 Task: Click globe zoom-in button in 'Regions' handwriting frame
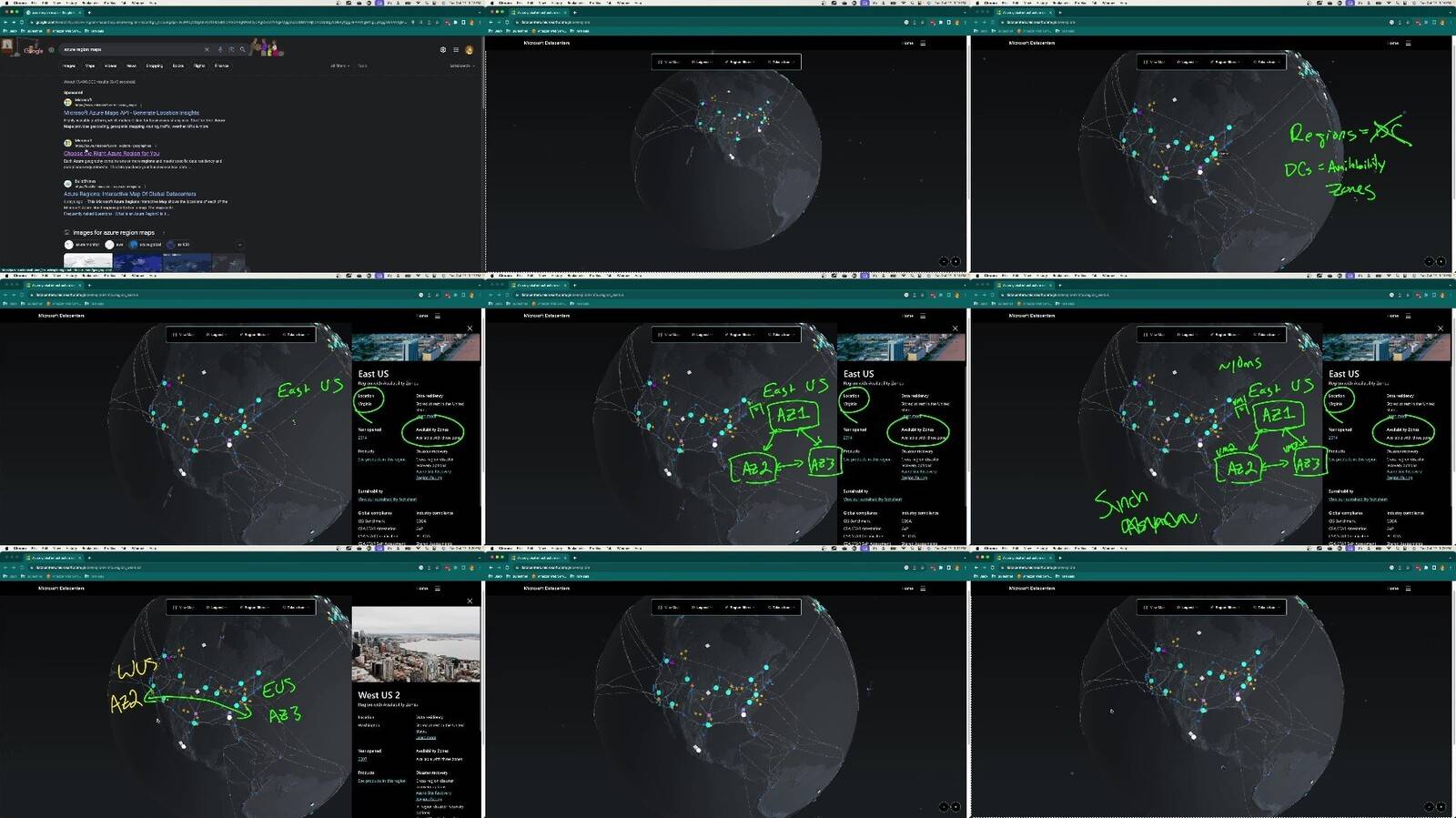click(1440, 261)
